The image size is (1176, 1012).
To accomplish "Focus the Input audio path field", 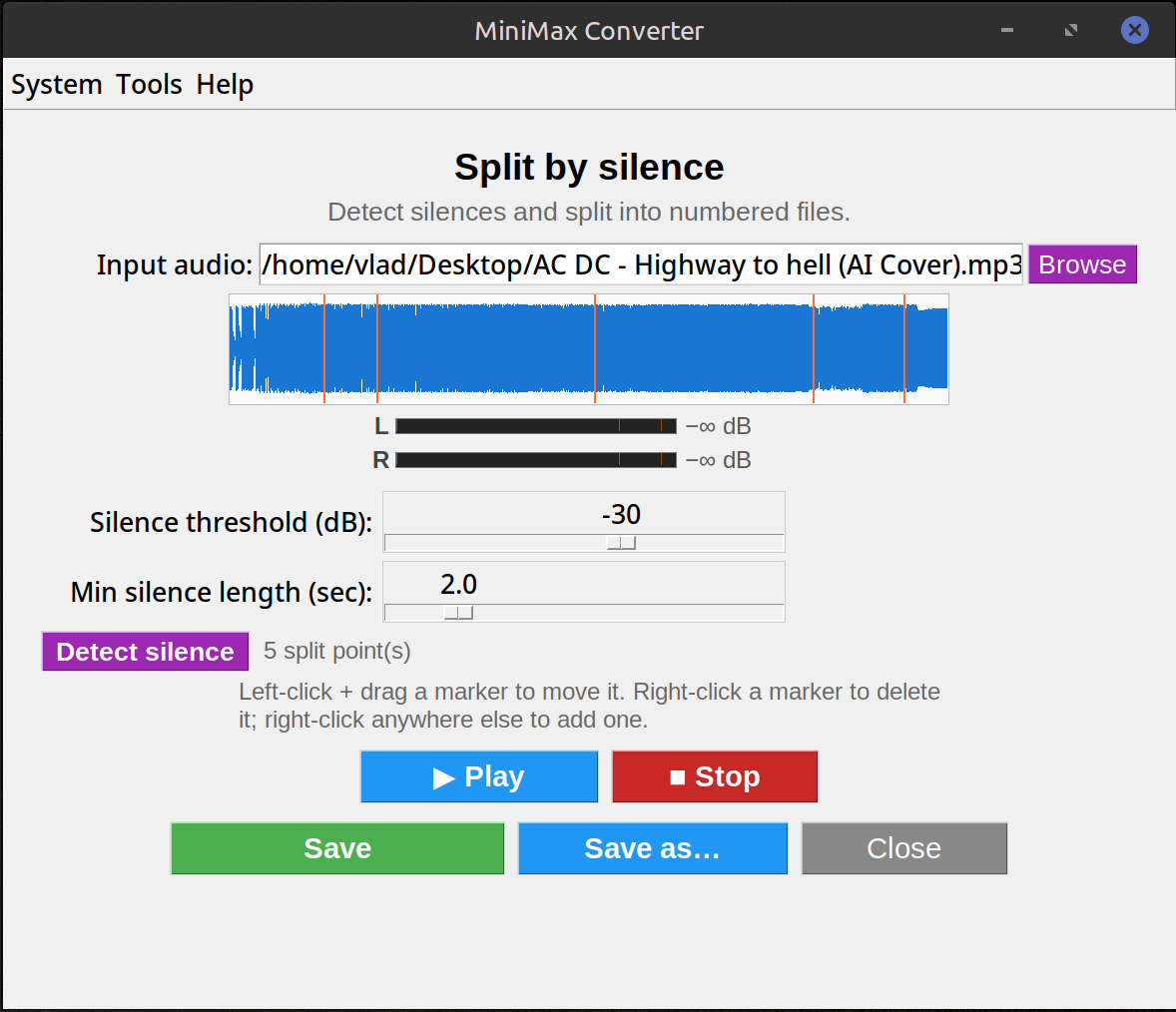I will [641, 264].
